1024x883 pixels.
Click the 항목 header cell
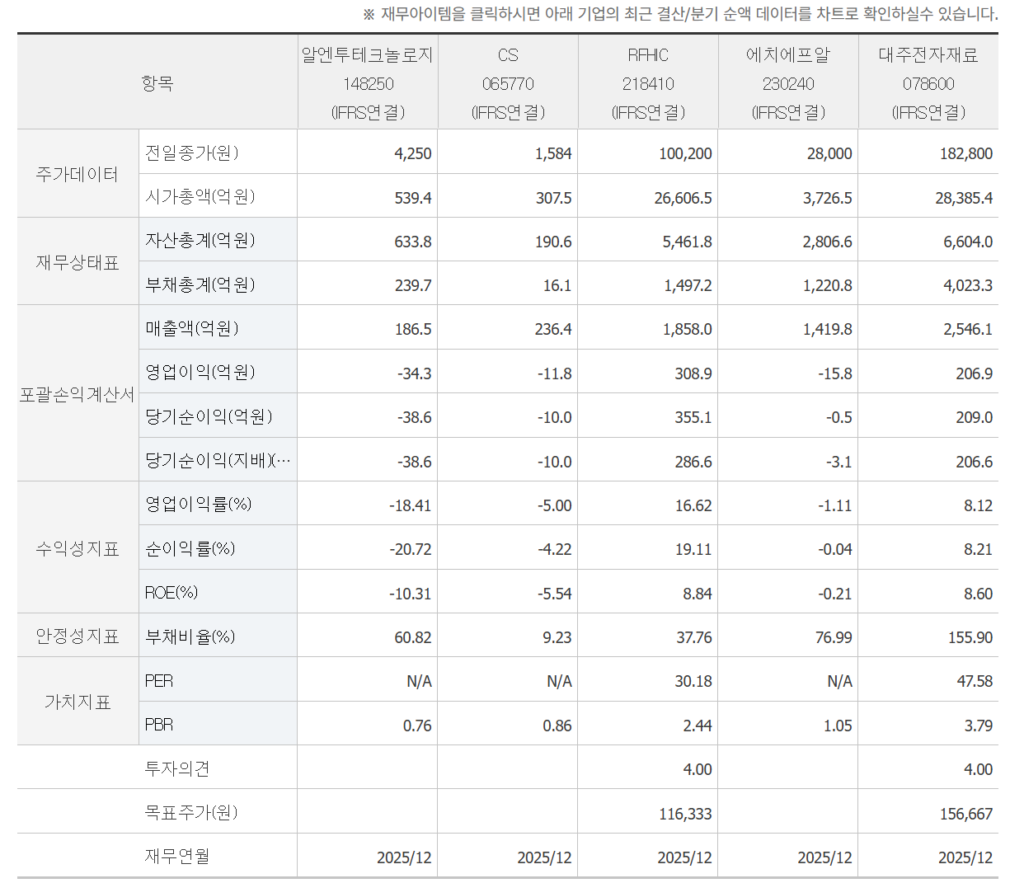tap(157, 83)
